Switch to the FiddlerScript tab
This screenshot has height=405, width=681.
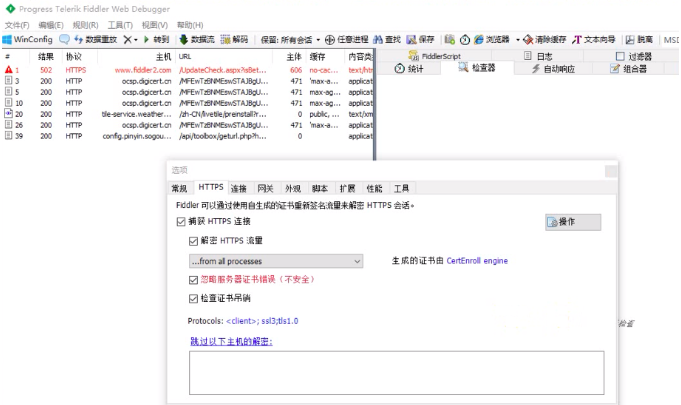click(434, 56)
